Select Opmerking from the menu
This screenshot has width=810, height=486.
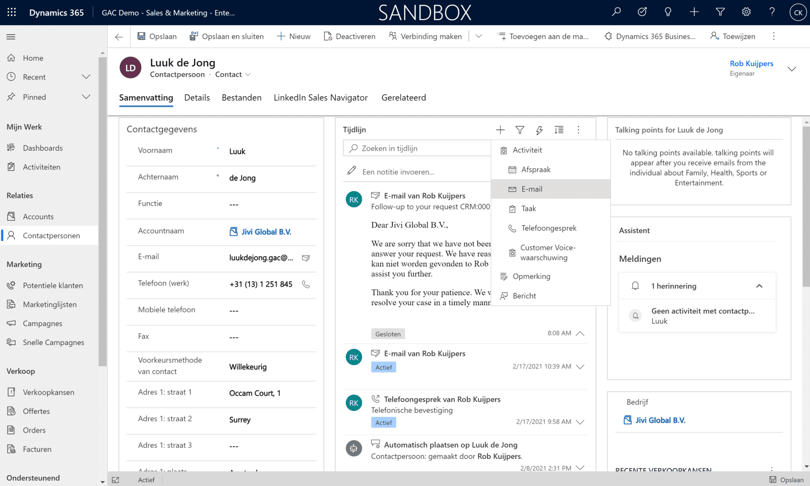pyautogui.click(x=551, y=276)
